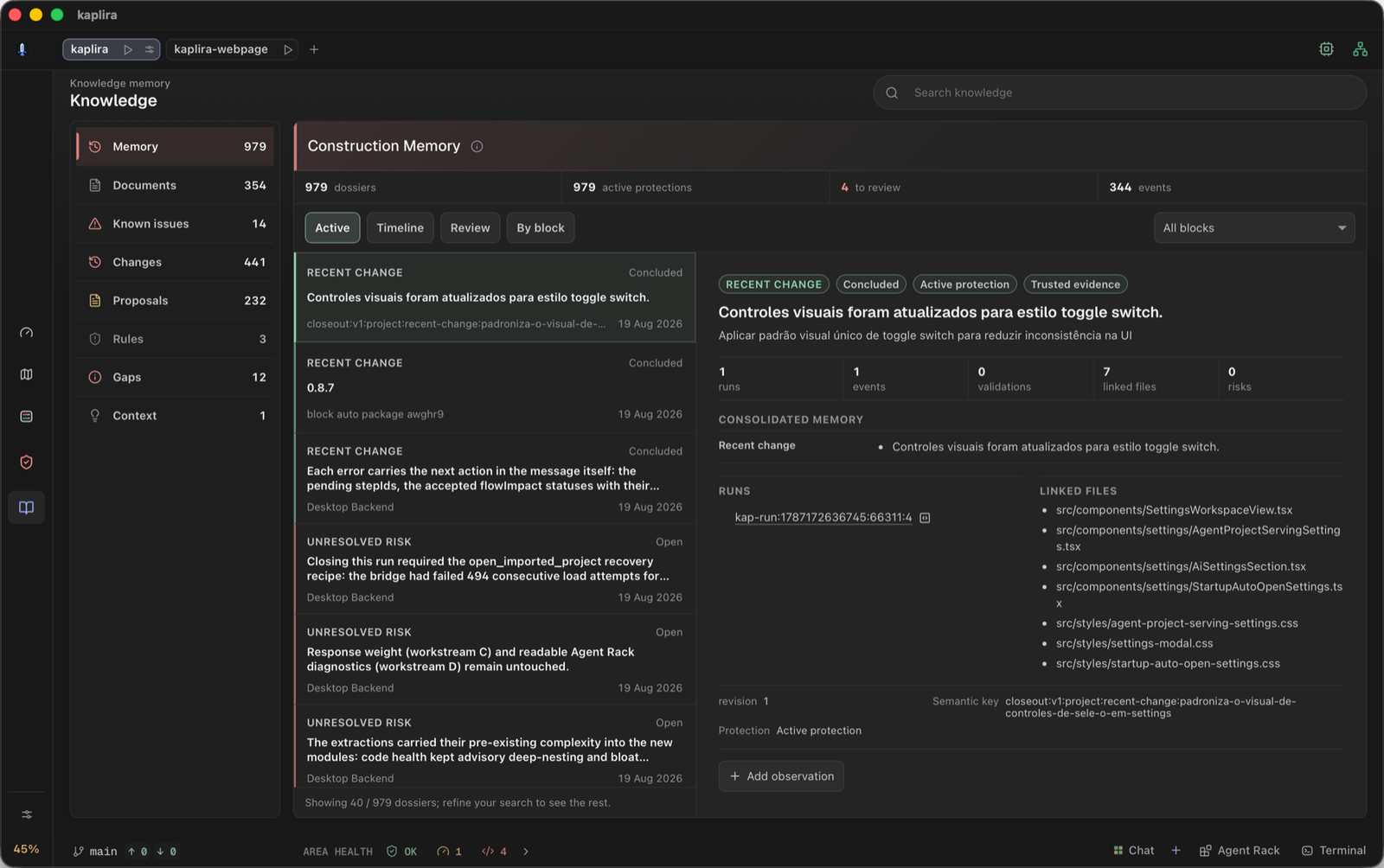The height and width of the screenshot is (868, 1384).
Task: Open the list panel icon in left sidebar
Action: pyautogui.click(x=27, y=417)
